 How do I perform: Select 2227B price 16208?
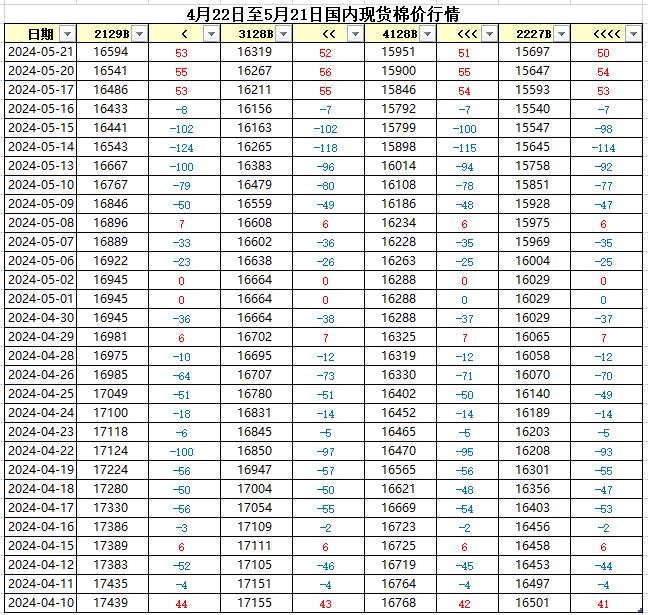point(532,451)
